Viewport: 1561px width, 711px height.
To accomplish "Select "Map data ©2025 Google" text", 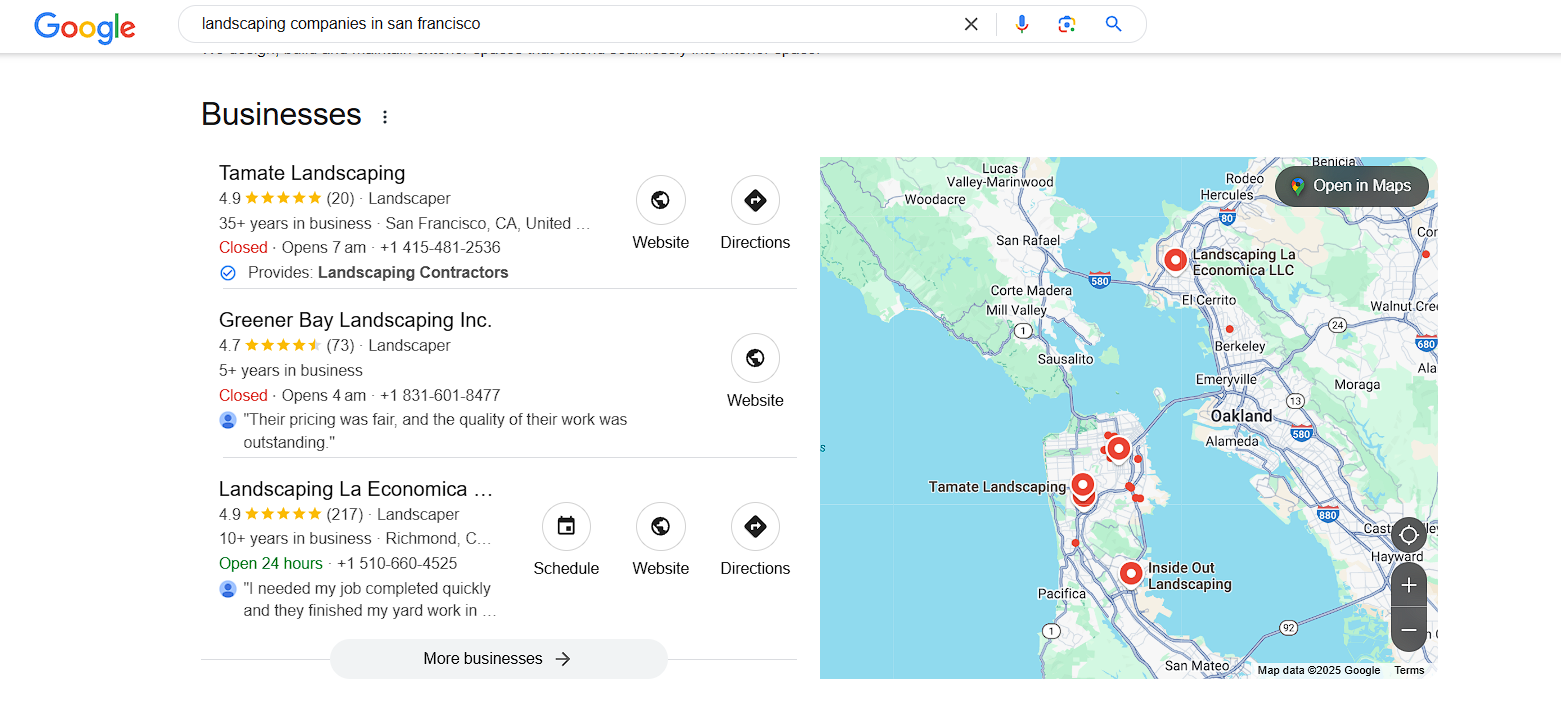I will [x=1318, y=670].
